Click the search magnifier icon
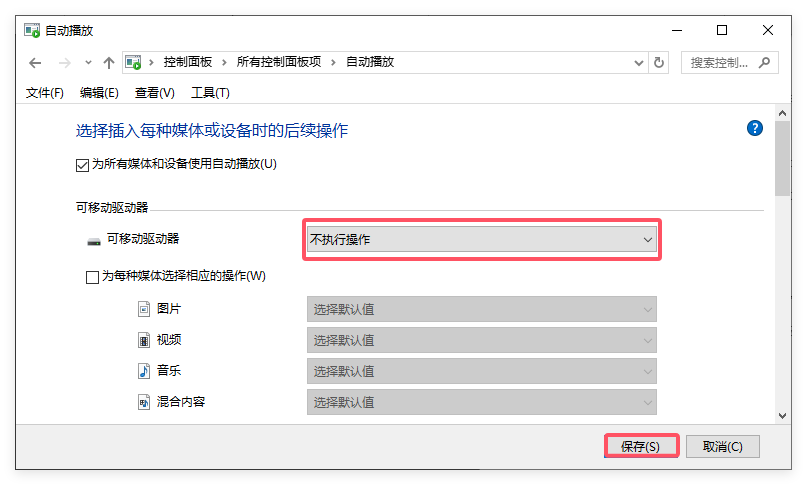Image resolution: width=807 pixels, height=485 pixels. [x=765, y=62]
